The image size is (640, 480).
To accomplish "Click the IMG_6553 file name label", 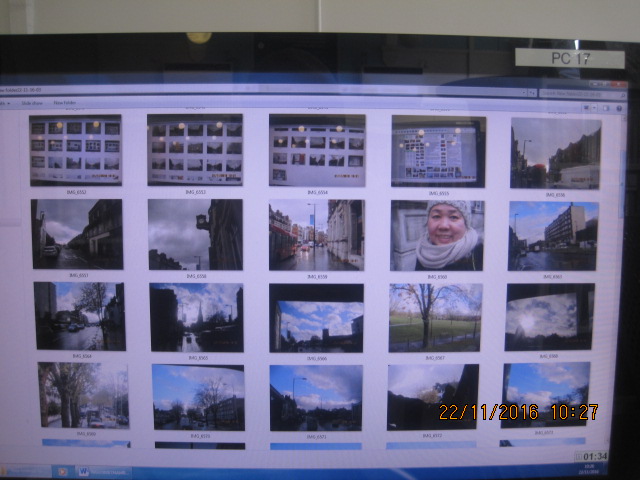I will tap(196, 192).
